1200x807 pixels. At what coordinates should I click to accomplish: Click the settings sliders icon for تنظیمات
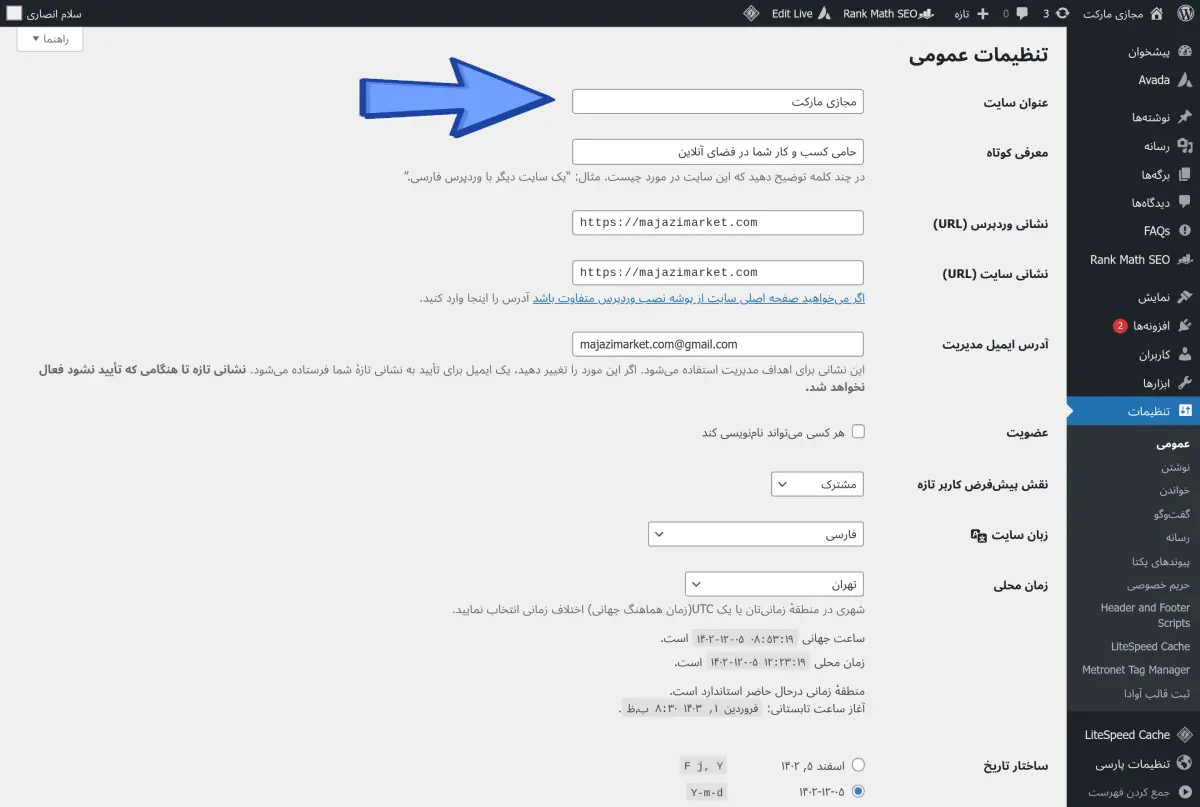point(1185,411)
